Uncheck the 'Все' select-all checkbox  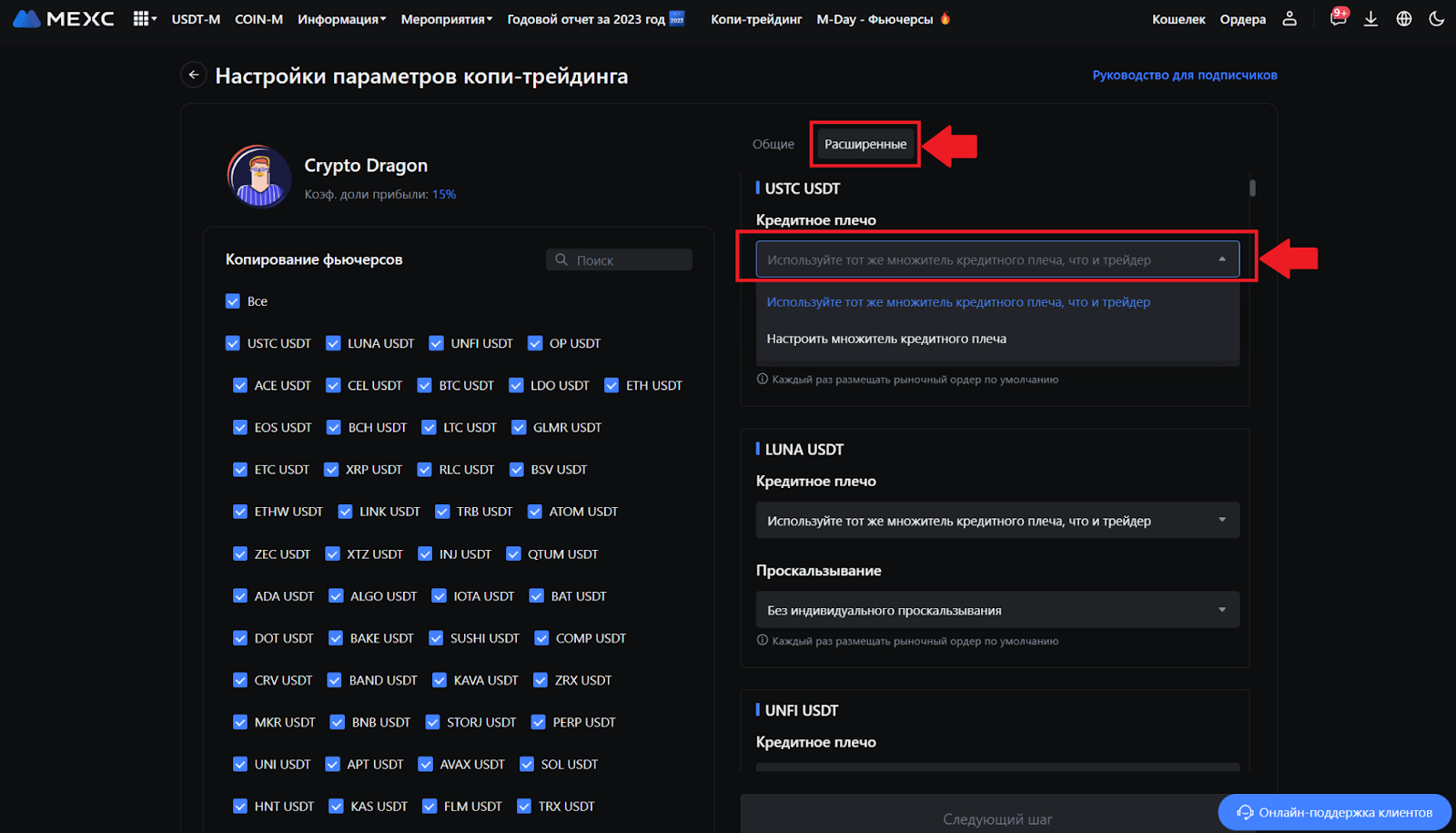click(233, 301)
